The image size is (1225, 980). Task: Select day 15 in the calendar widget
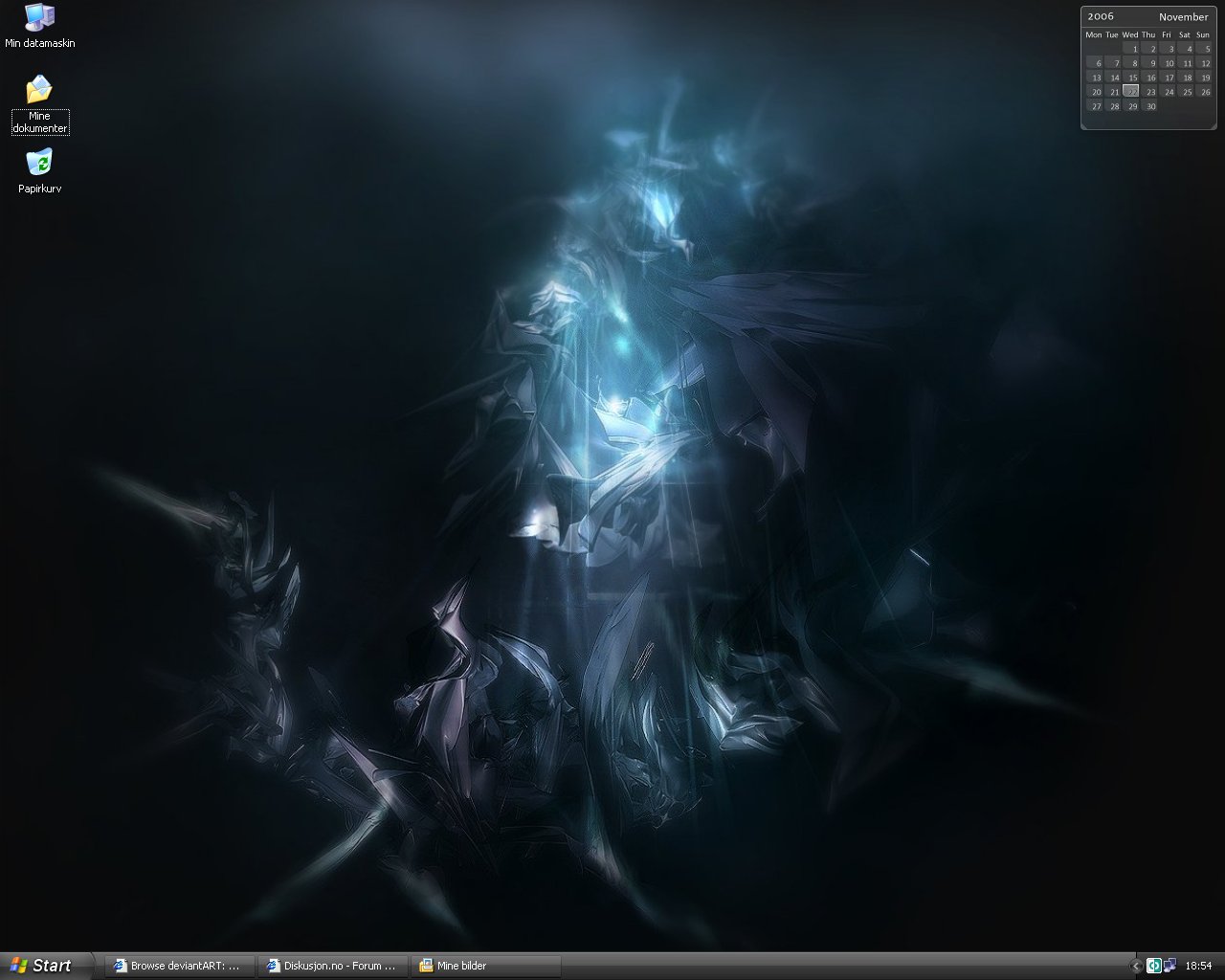click(x=1130, y=78)
